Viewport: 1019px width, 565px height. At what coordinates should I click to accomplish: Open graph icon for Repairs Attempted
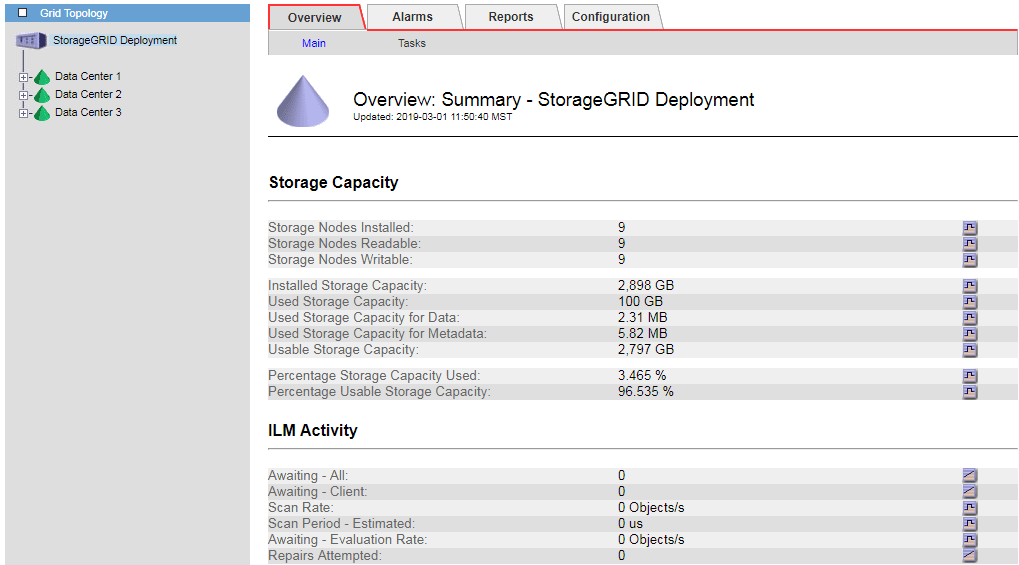(x=969, y=556)
